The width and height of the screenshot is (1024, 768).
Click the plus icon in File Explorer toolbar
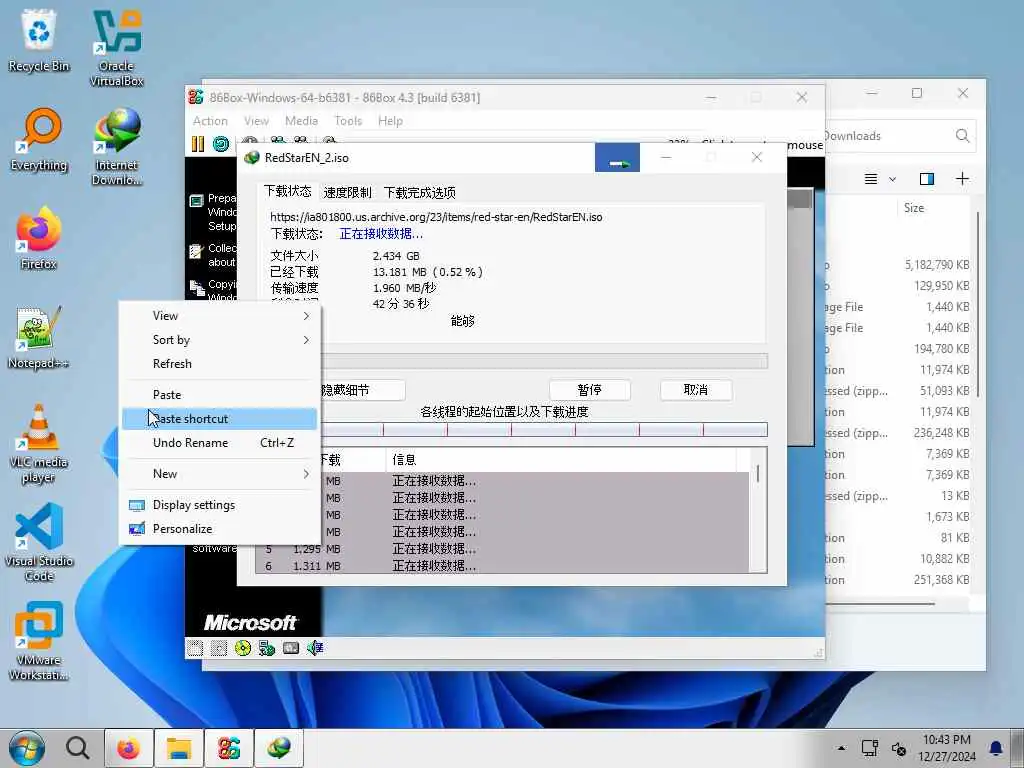point(962,179)
